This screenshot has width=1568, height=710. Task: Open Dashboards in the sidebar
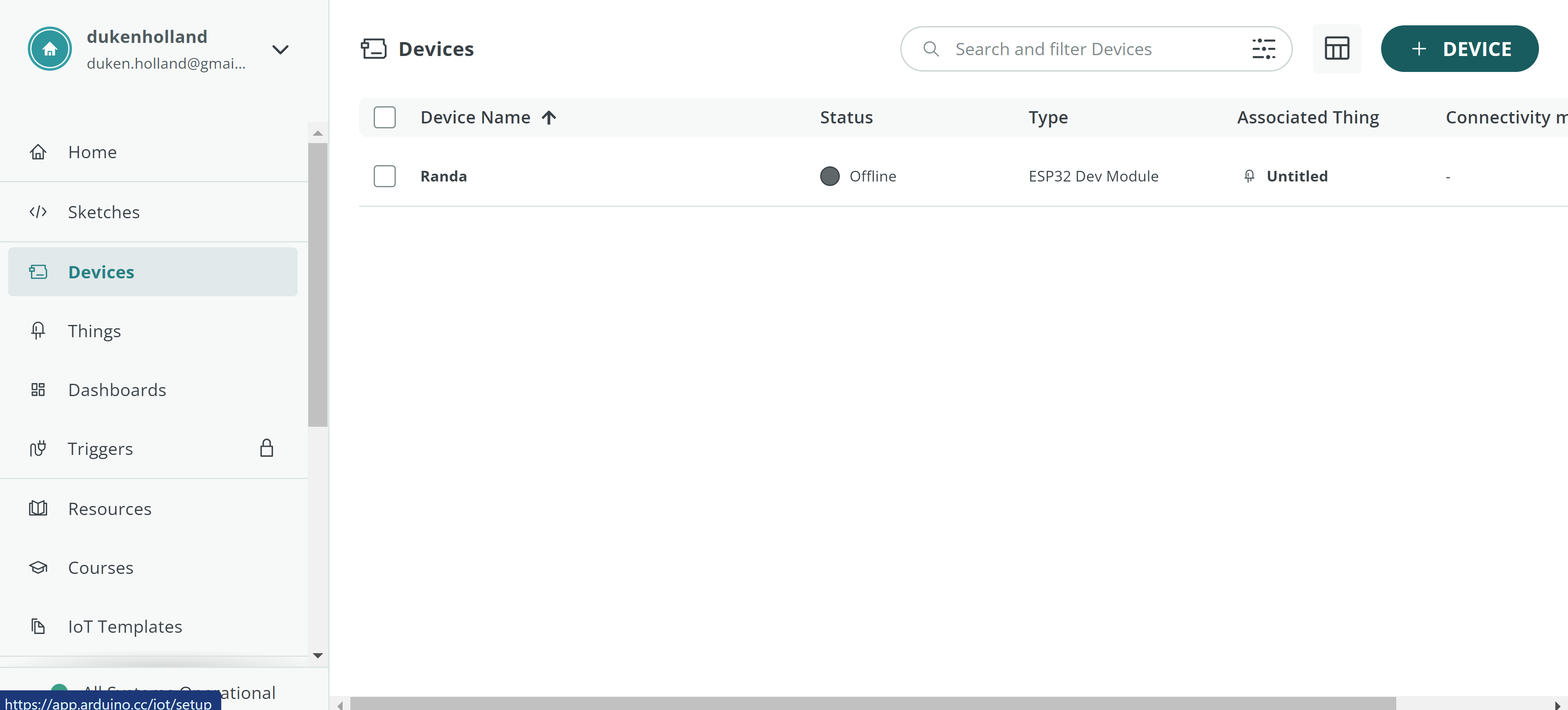[x=153, y=390]
